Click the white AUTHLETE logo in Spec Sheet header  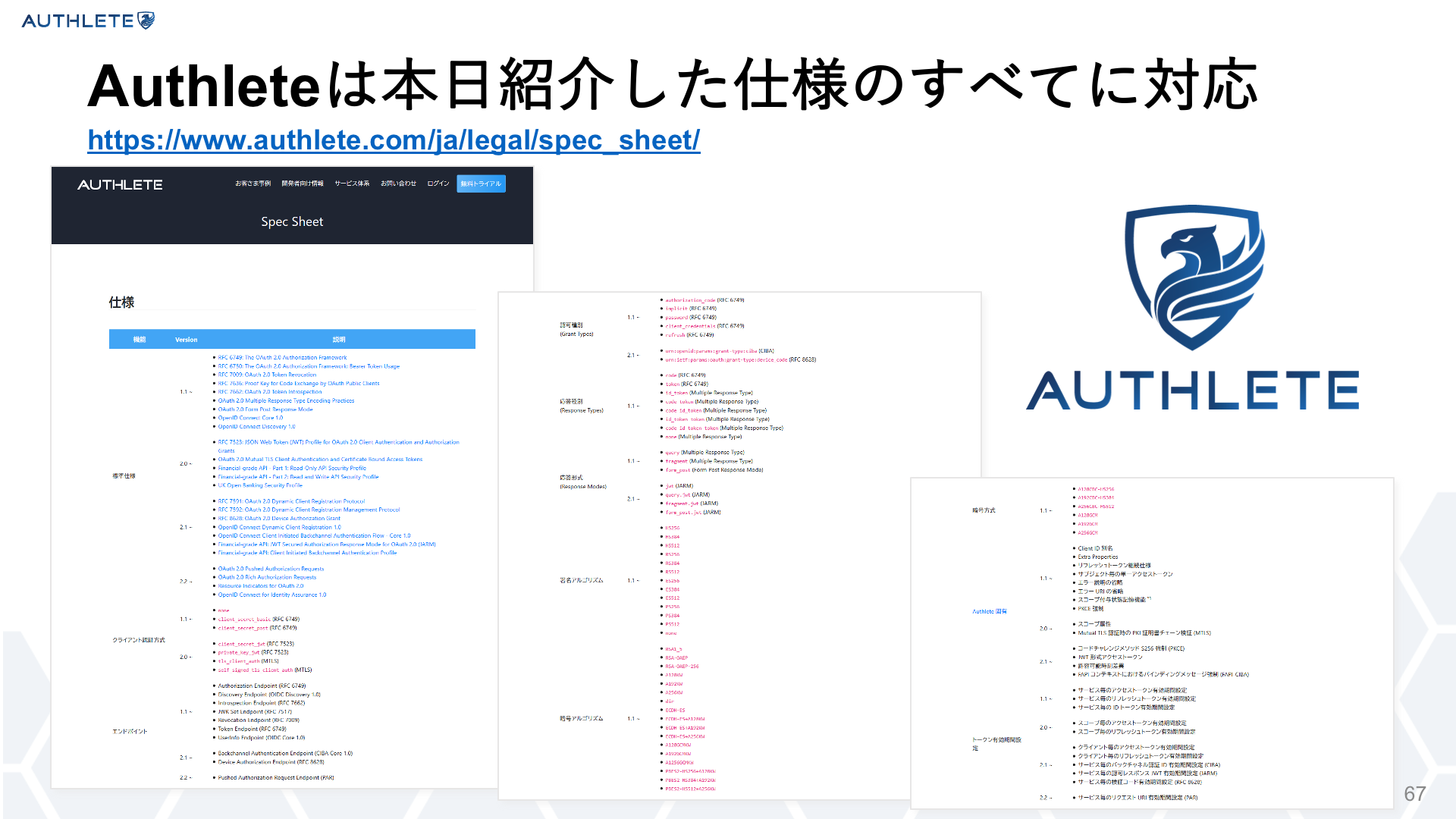click(x=120, y=184)
